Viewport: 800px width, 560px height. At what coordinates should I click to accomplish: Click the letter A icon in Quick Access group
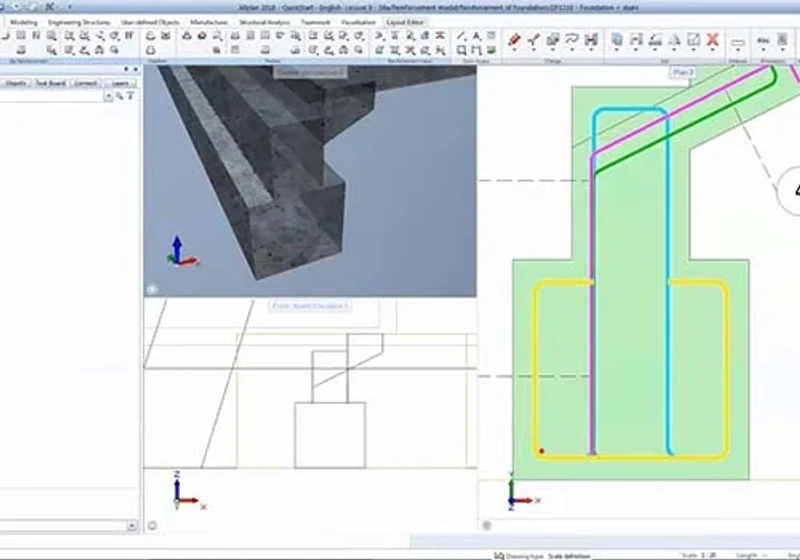coord(476,36)
